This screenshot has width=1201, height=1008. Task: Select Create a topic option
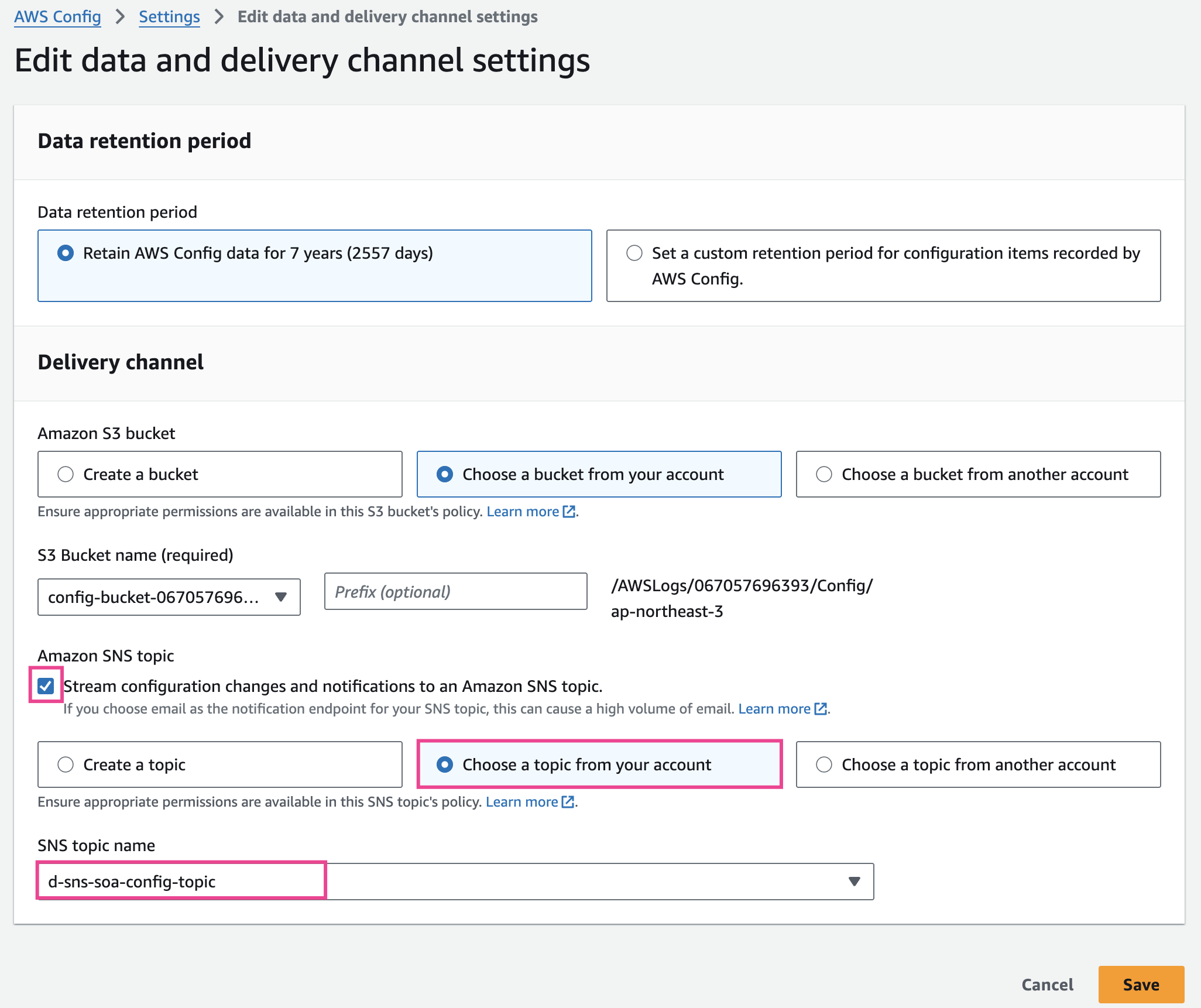(x=66, y=764)
